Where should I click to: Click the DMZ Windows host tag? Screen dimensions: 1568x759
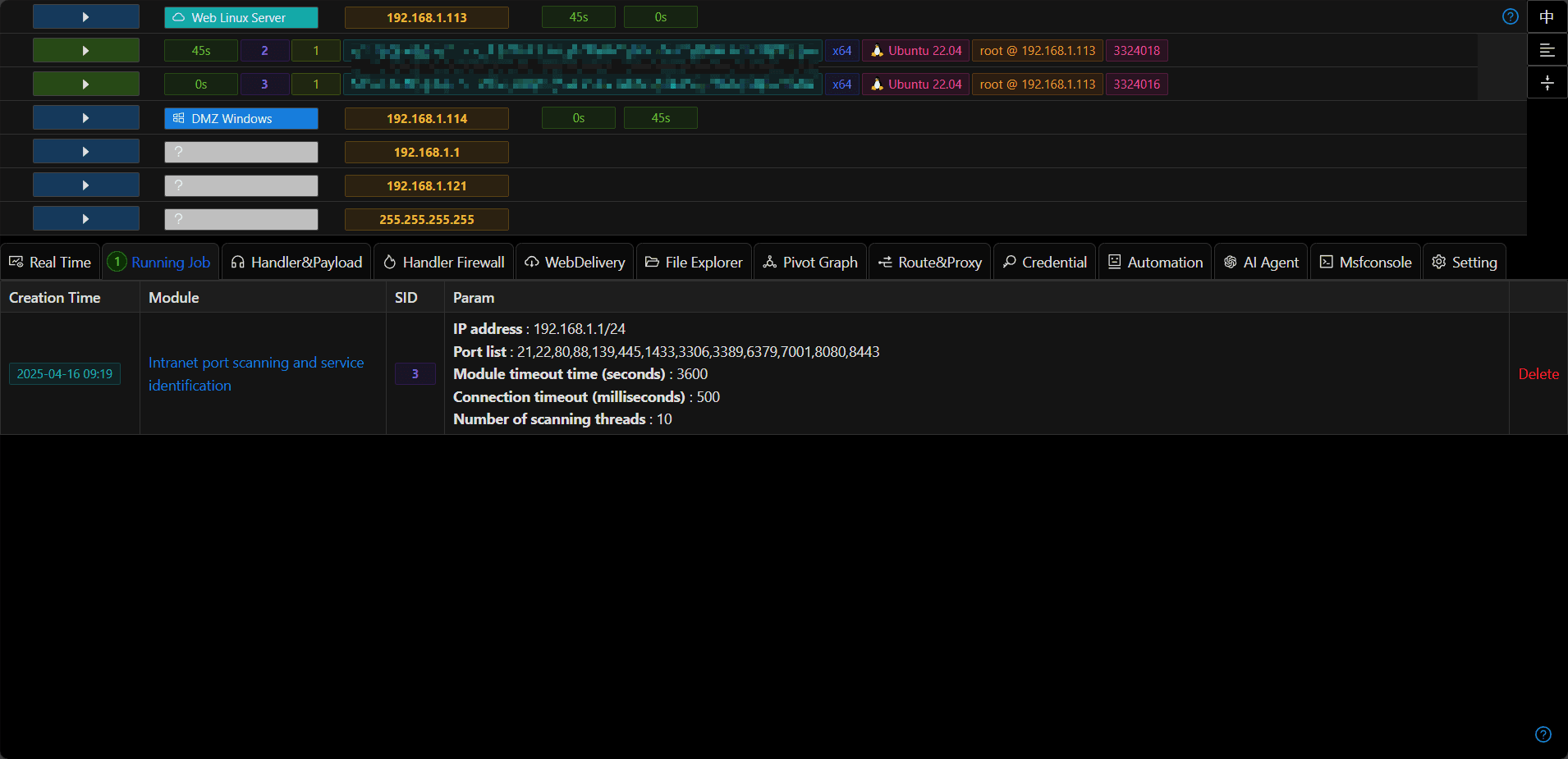241,118
